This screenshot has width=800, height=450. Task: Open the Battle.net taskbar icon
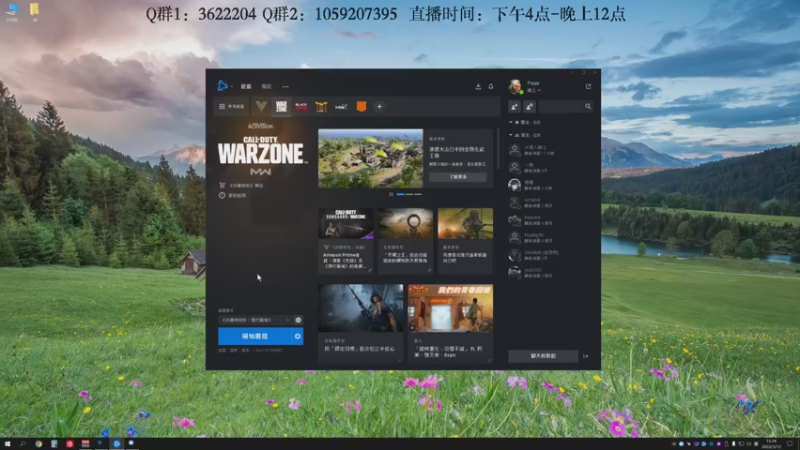tap(116, 444)
